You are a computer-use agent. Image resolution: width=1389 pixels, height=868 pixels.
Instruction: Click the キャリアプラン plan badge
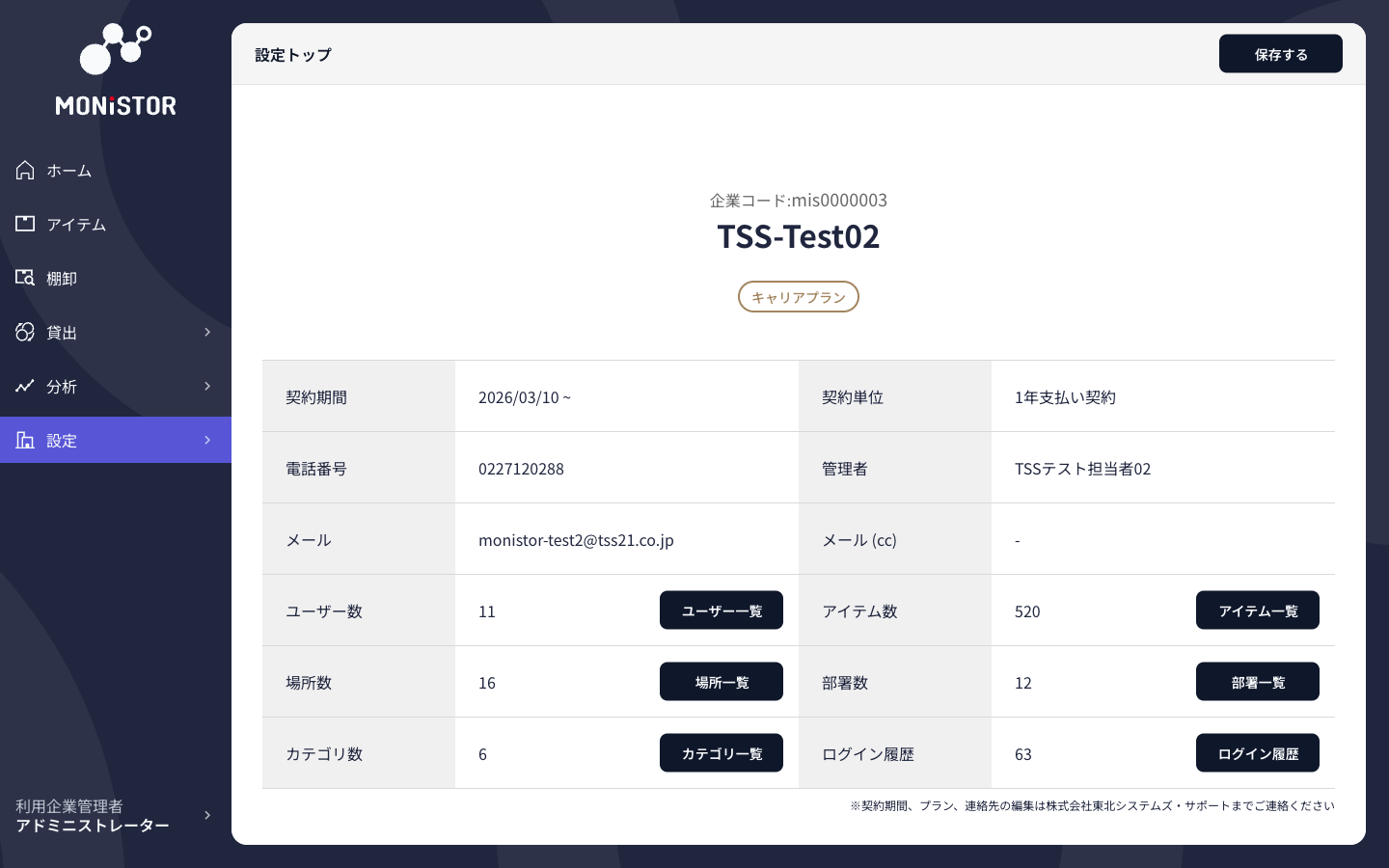click(x=799, y=296)
